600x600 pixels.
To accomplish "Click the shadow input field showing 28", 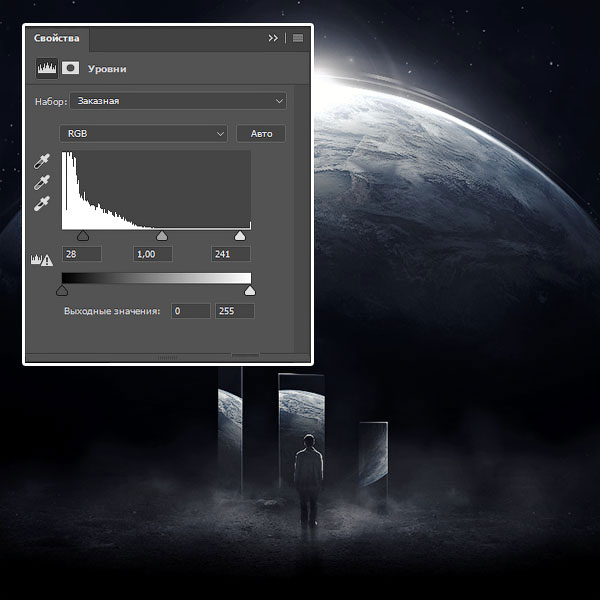I will (82, 254).
